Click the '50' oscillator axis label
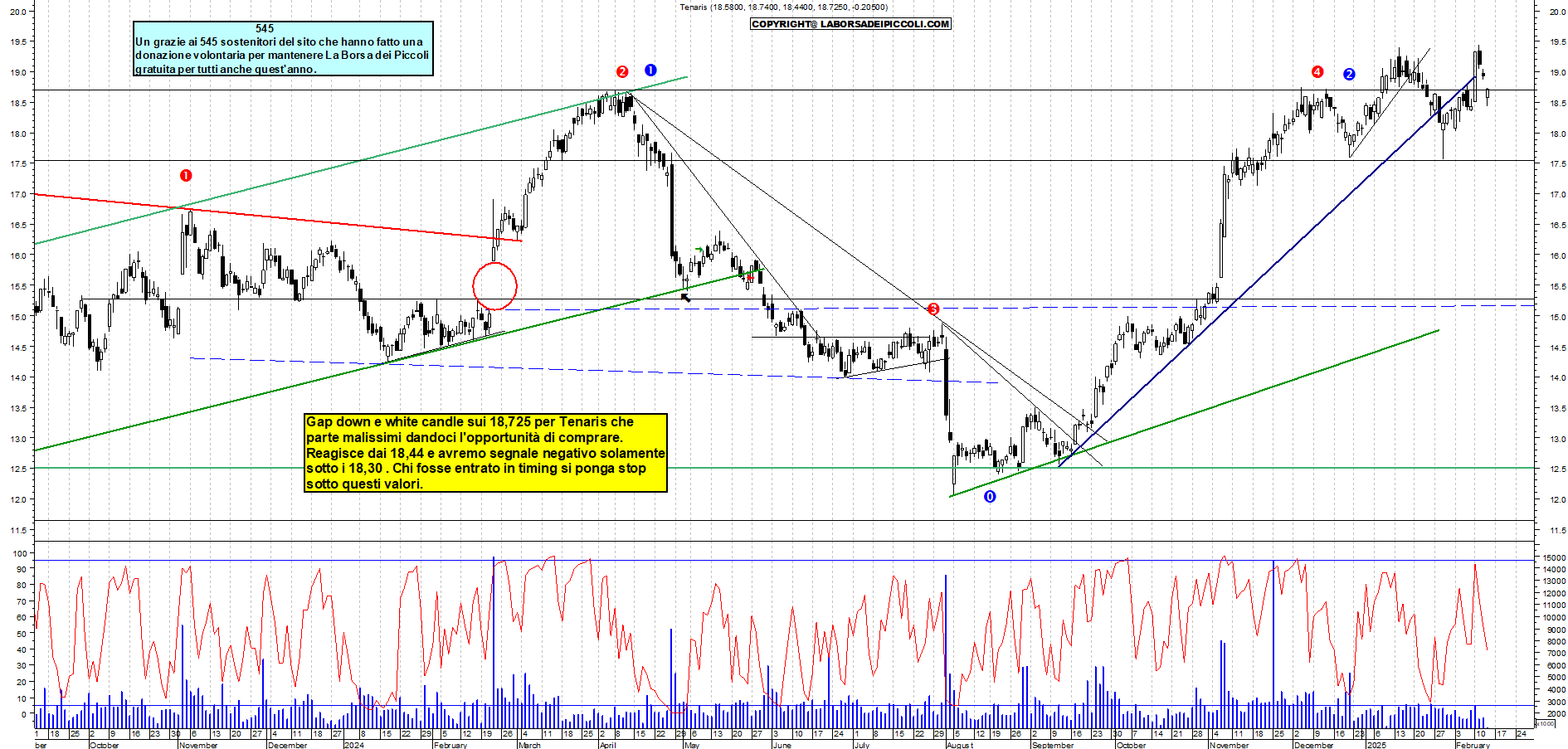The height and width of the screenshot is (749, 1568). [x=22, y=634]
